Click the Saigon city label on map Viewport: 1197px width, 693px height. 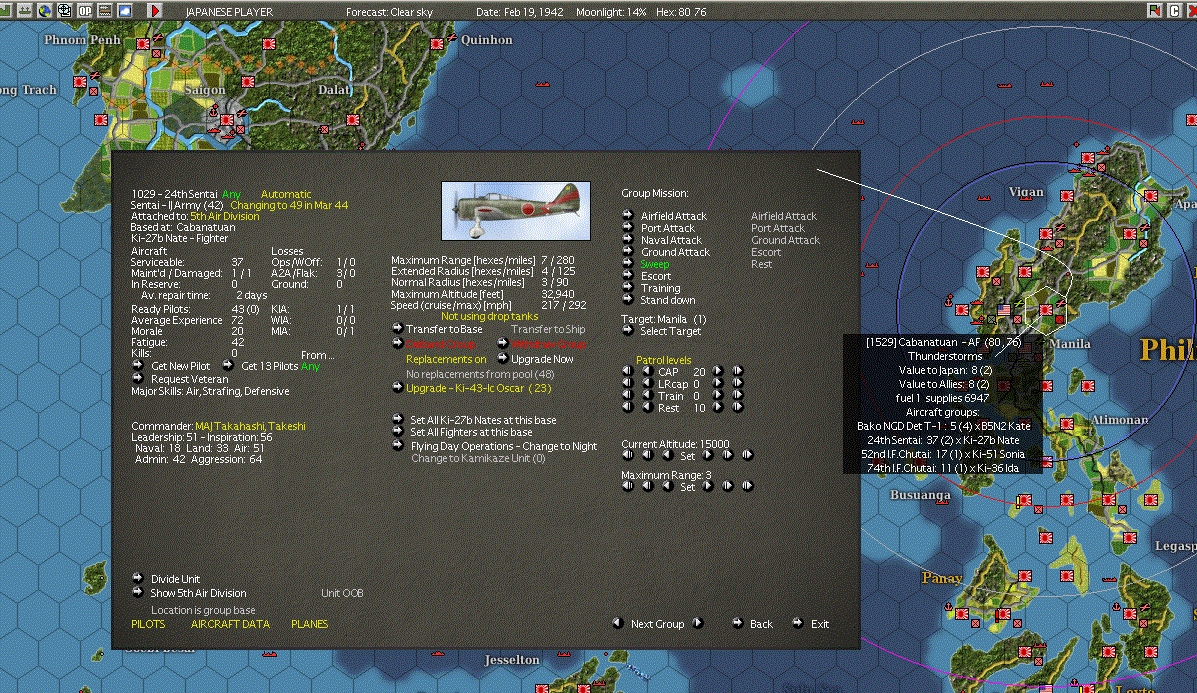point(205,90)
